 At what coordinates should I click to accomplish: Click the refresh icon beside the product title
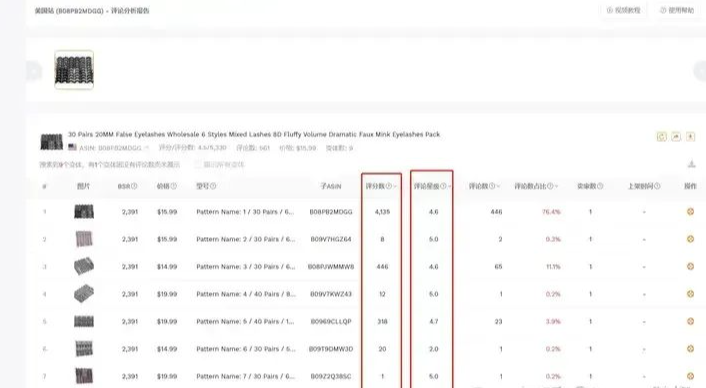click(661, 137)
